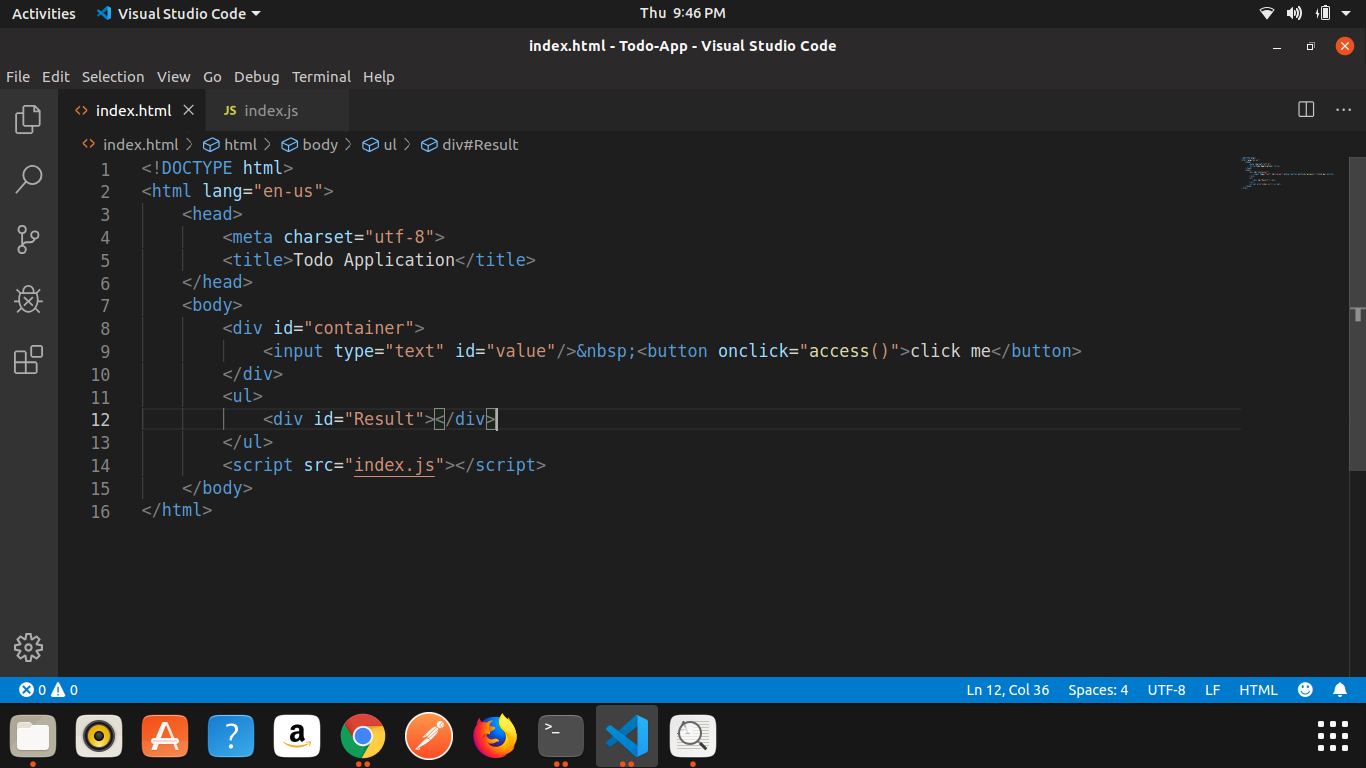Switch to Firefox in the dock
The height and width of the screenshot is (768, 1366).
(495, 737)
